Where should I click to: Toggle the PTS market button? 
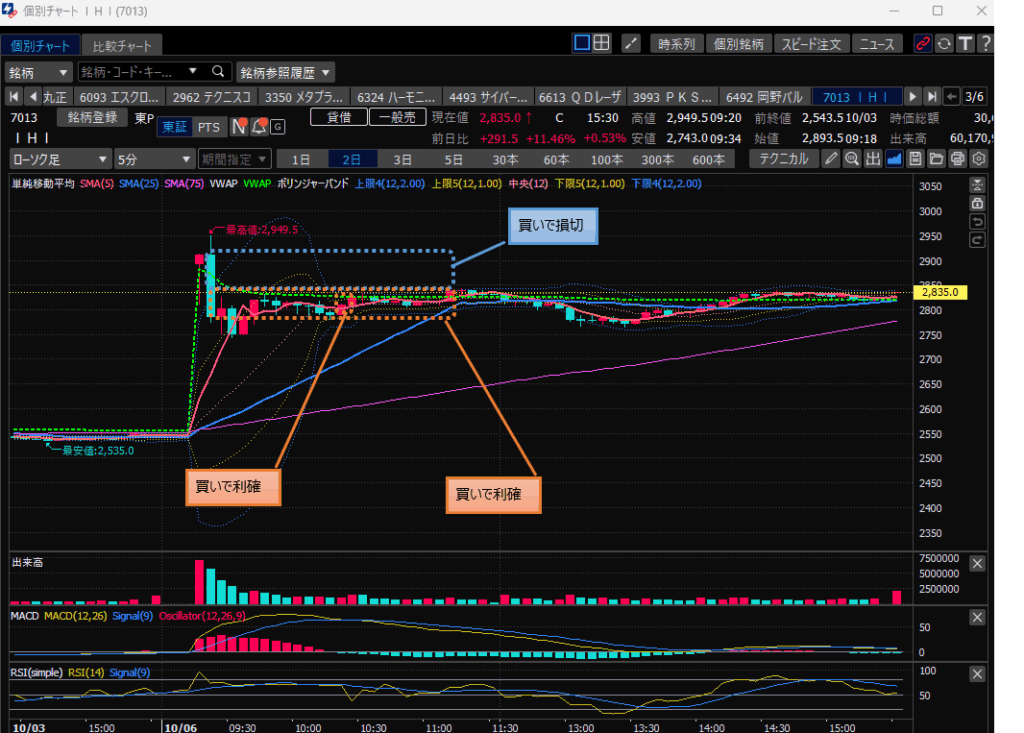pos(208,127)
